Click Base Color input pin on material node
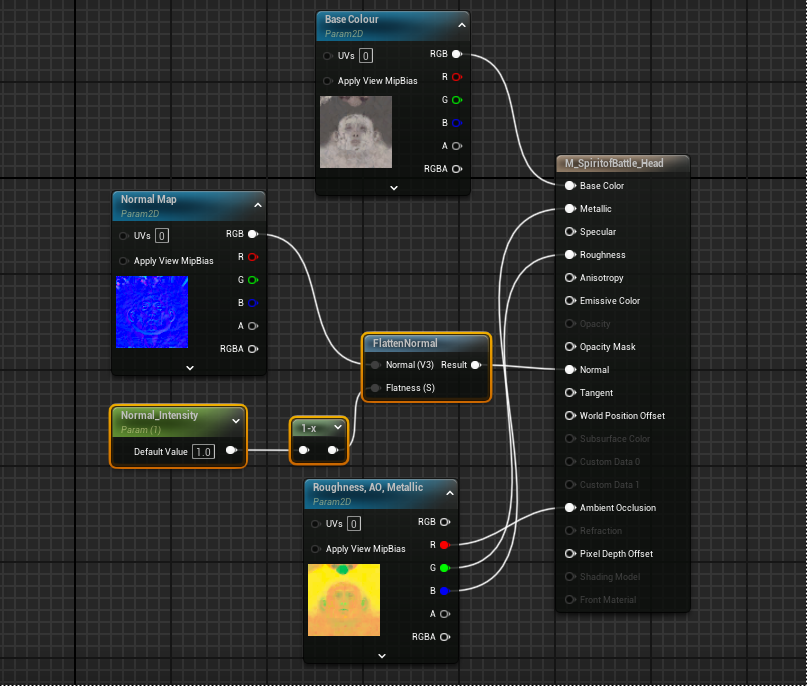Screen dimensions: 807x686 tap(570, 186)
